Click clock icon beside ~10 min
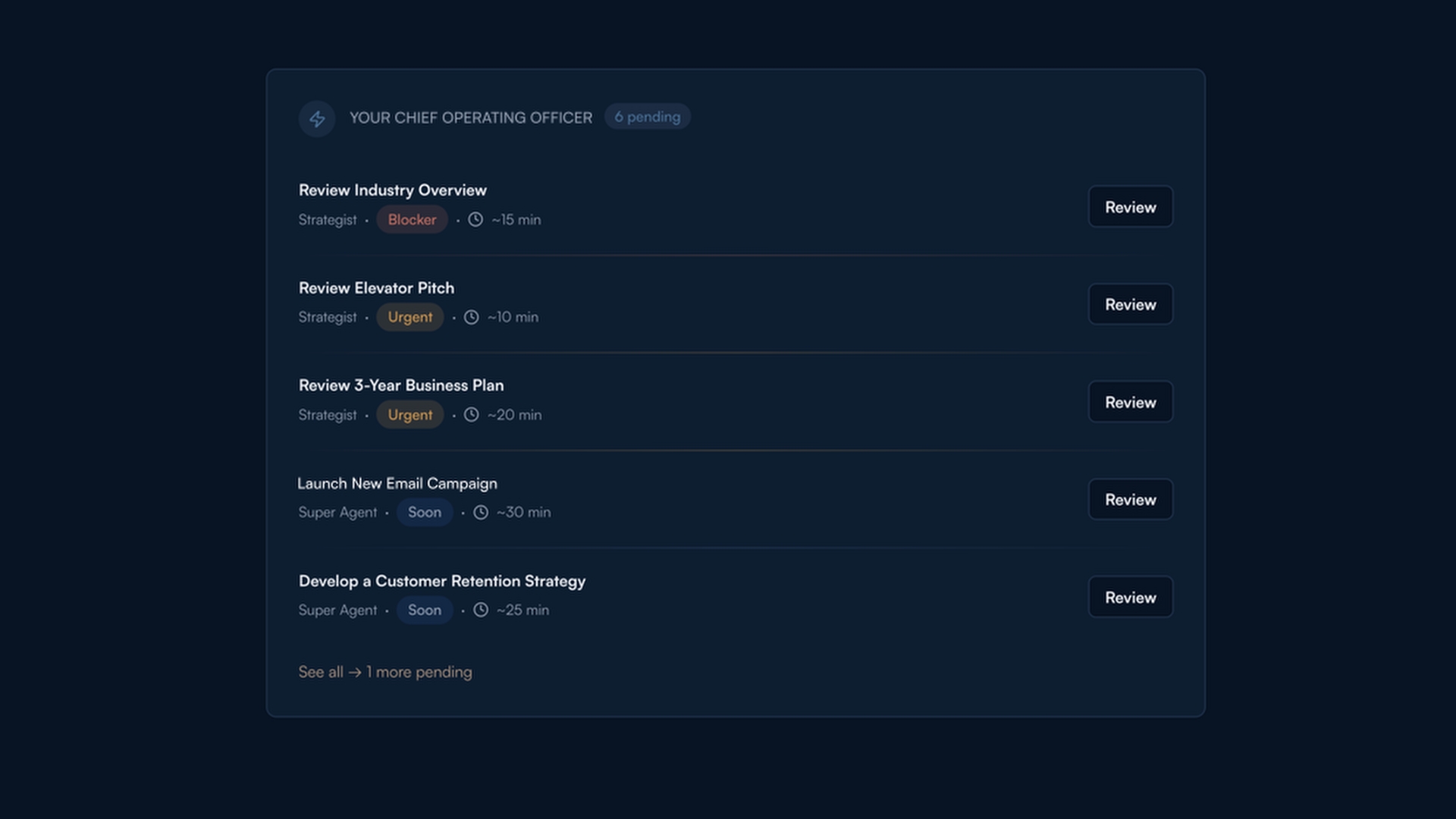1456x819 pixels. [472, 318]
